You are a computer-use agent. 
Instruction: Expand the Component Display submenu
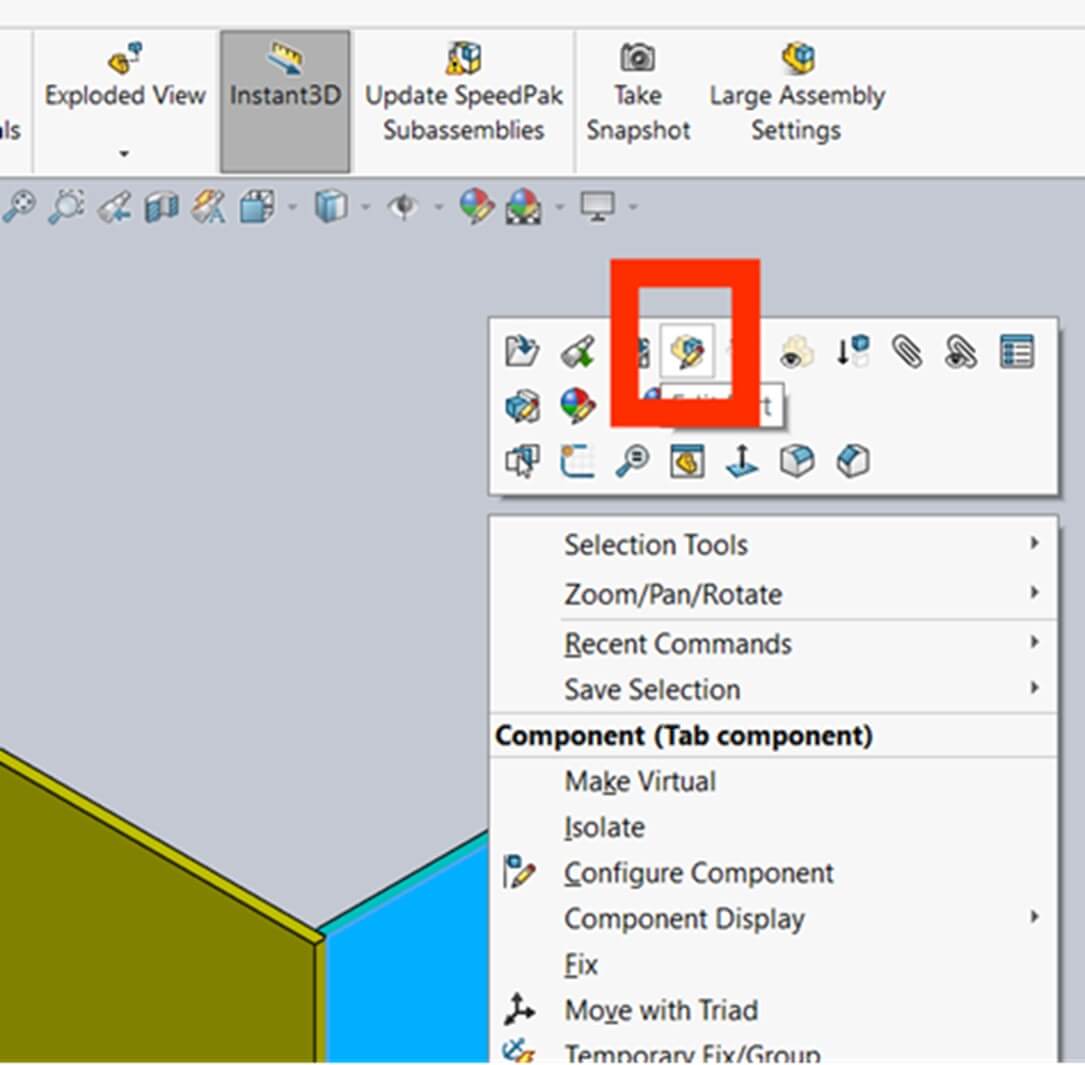[684, 918]
